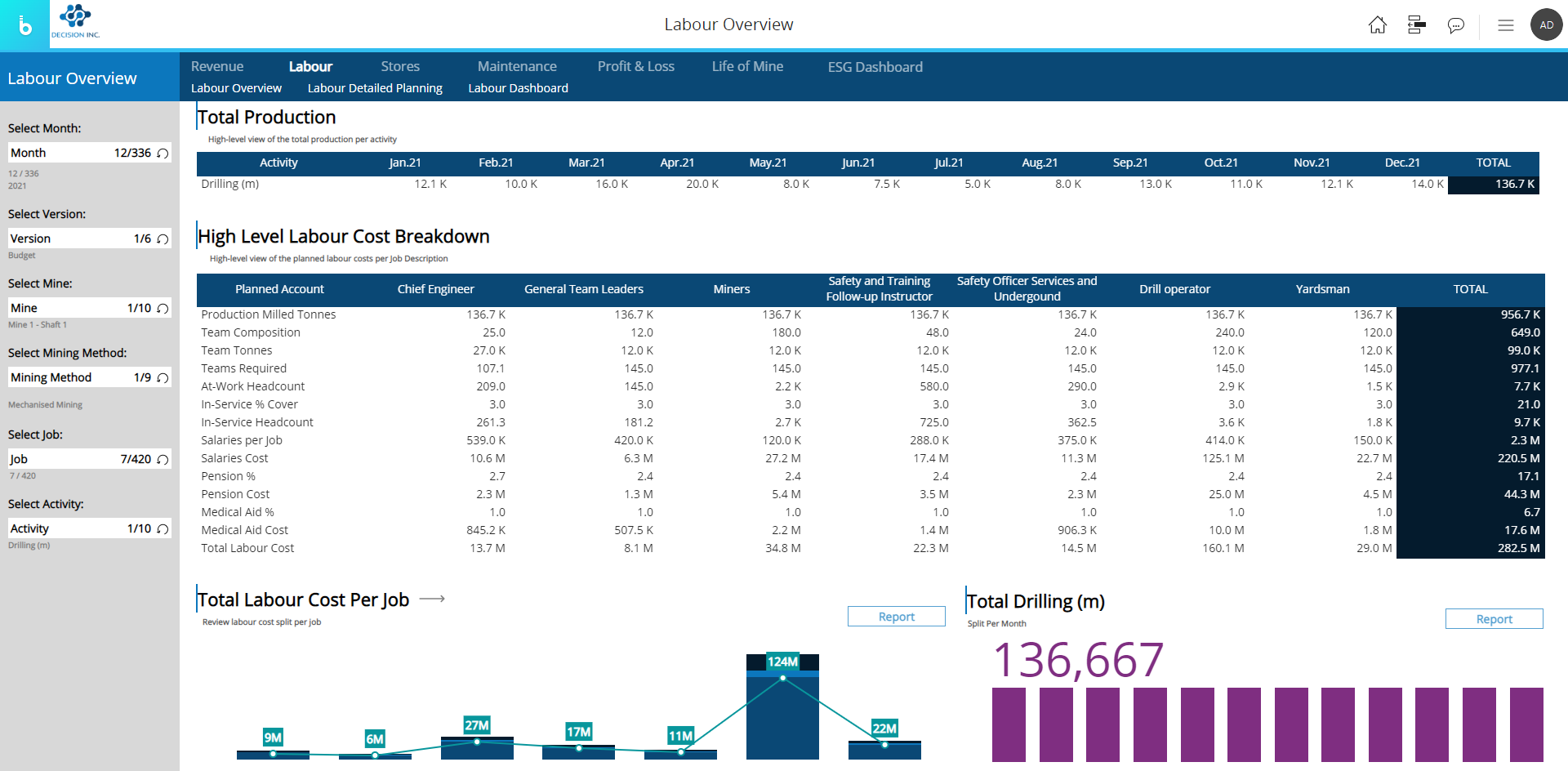Click the At-Work Headcount row label
Viewport: 1568px width, 771px height.
click(x=253, y=386)
